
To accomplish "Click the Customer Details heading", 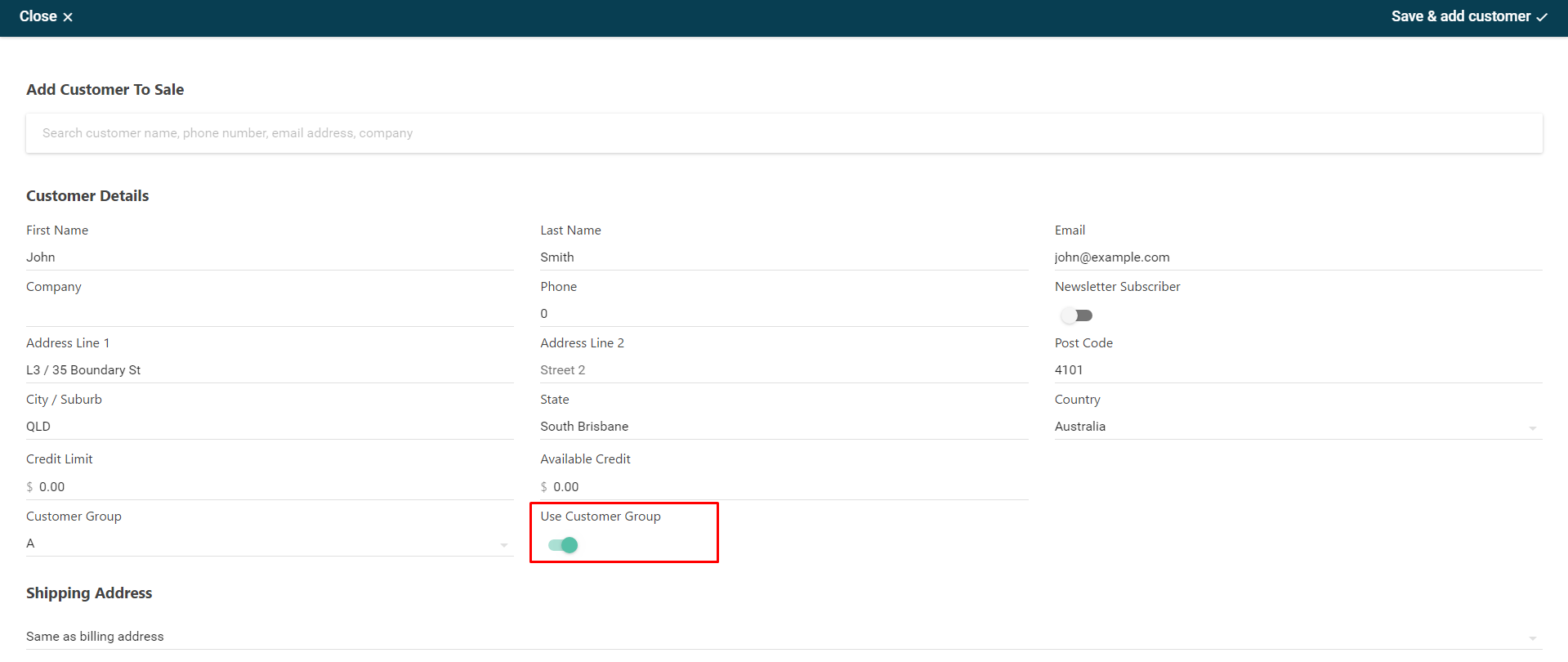I will coord(87,196).
